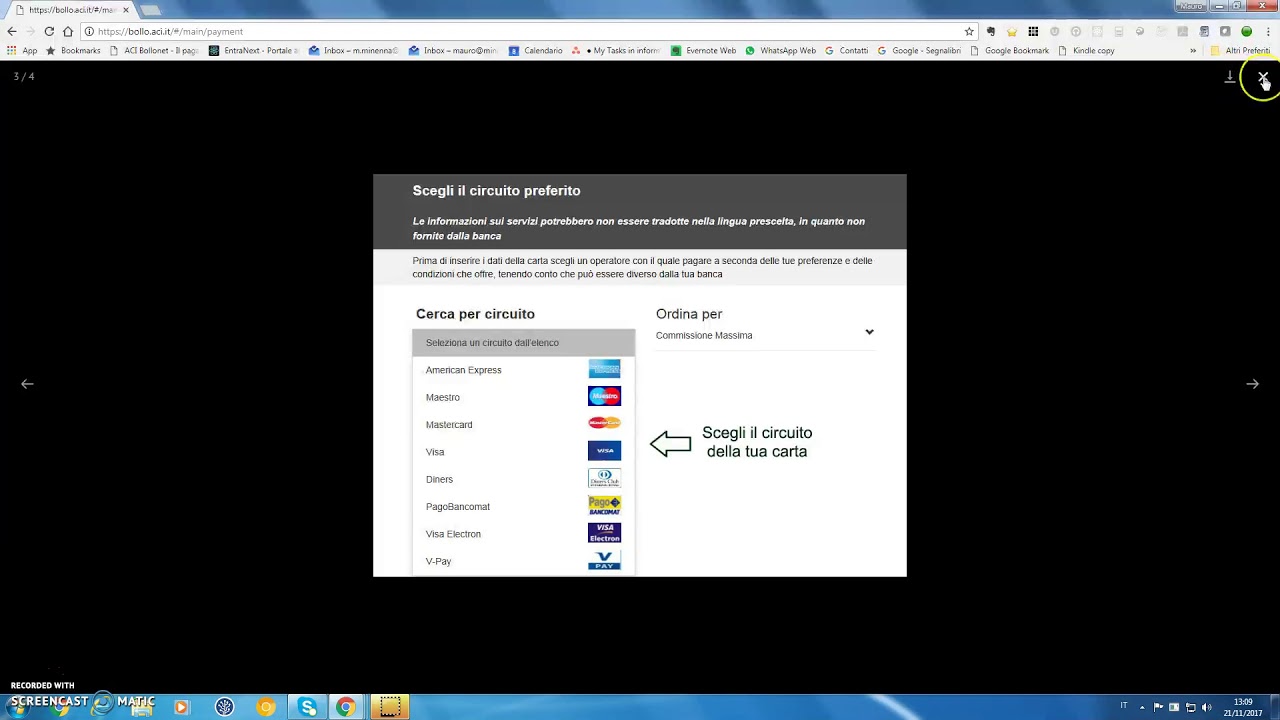Open My Tasks bookmark

615,51
